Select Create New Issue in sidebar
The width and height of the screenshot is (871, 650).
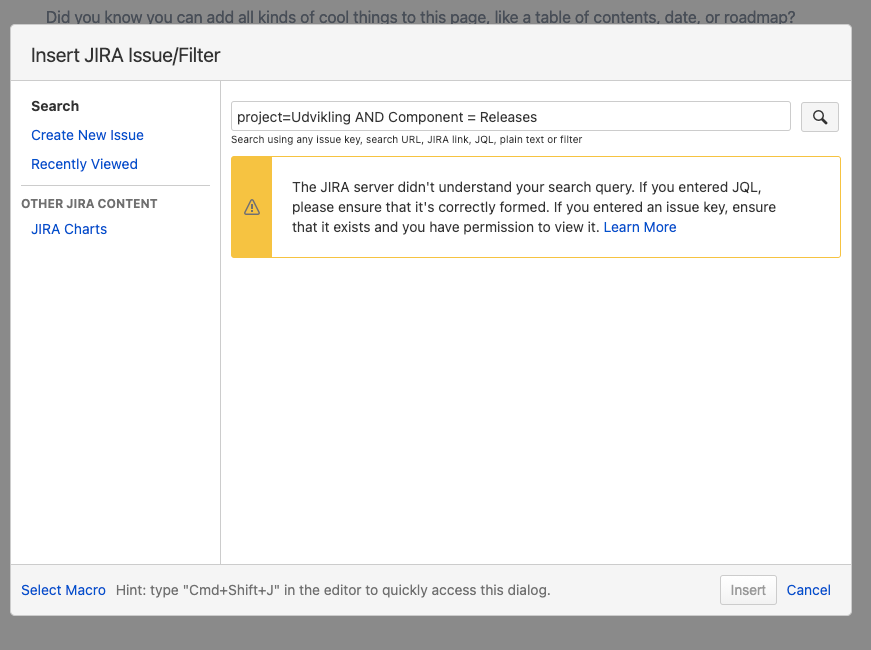pos(87,135)
